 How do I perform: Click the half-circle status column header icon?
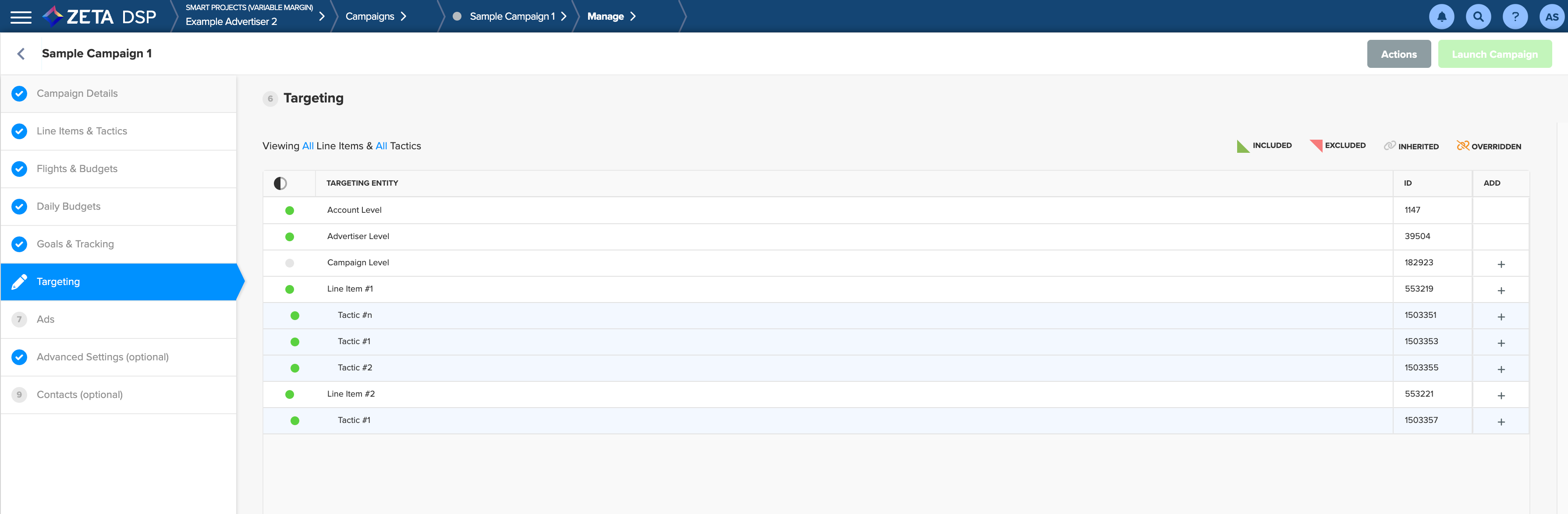(280, 184)
